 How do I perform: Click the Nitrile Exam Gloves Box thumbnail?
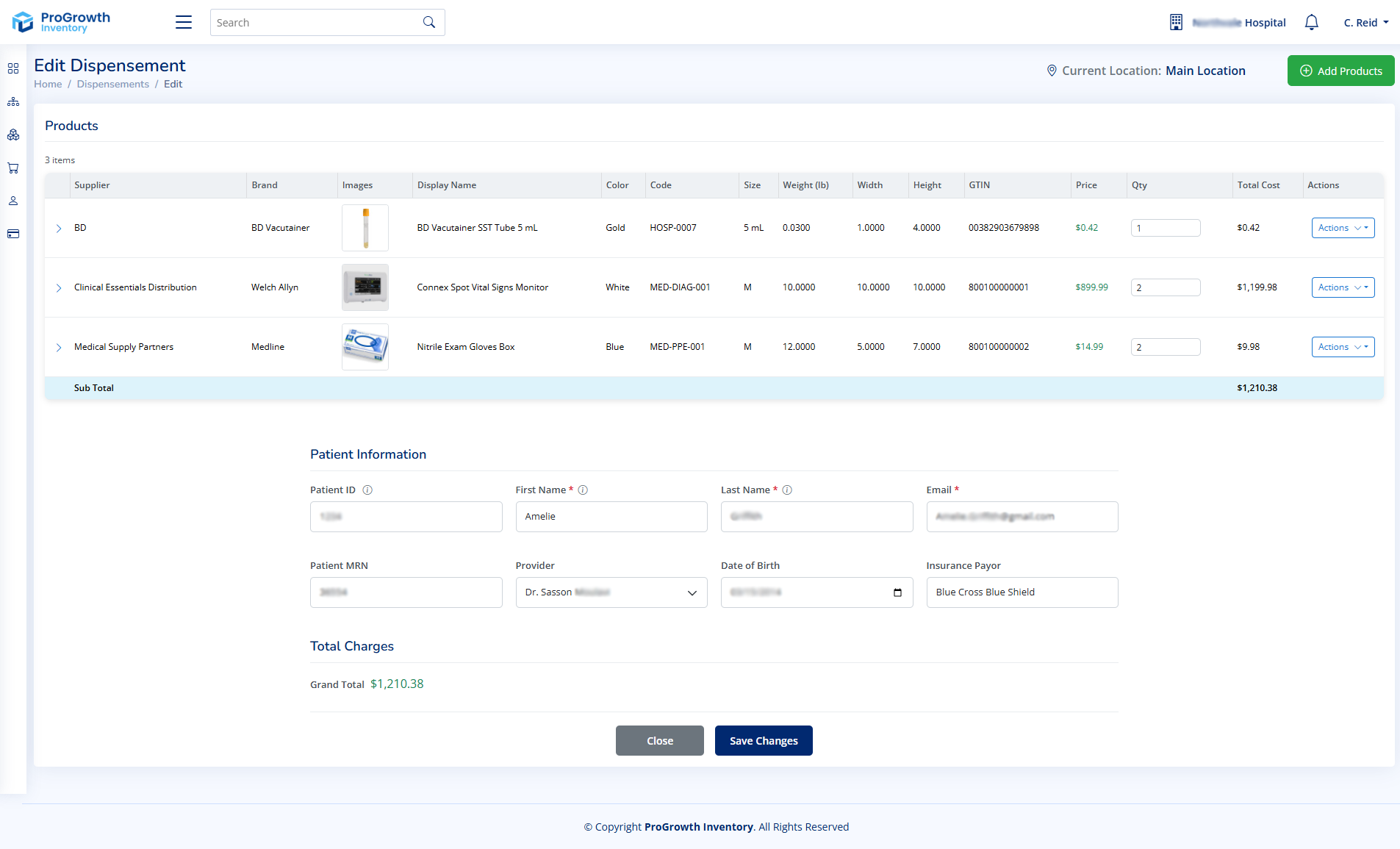click(365, 347)
